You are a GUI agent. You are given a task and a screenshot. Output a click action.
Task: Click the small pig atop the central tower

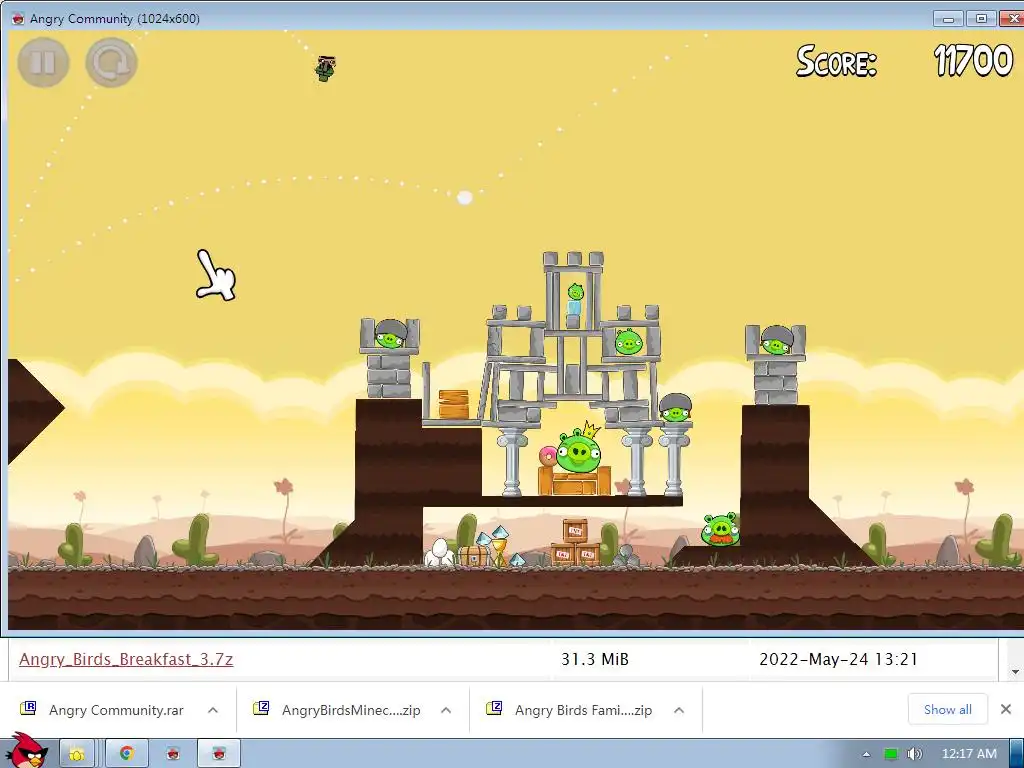point(575,293)
